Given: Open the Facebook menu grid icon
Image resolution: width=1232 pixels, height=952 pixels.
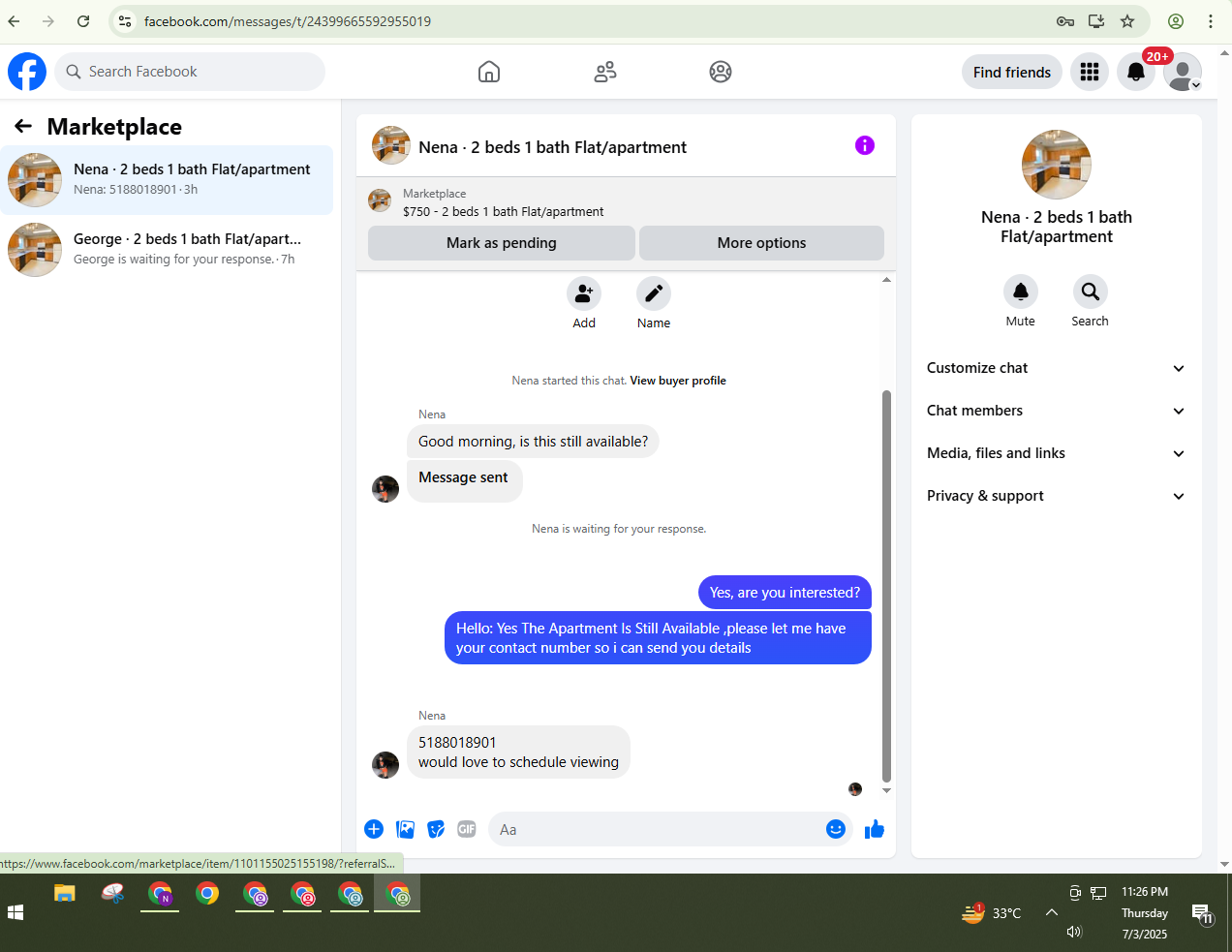Looking at the screenshot, I should (x=1090, y=72).
